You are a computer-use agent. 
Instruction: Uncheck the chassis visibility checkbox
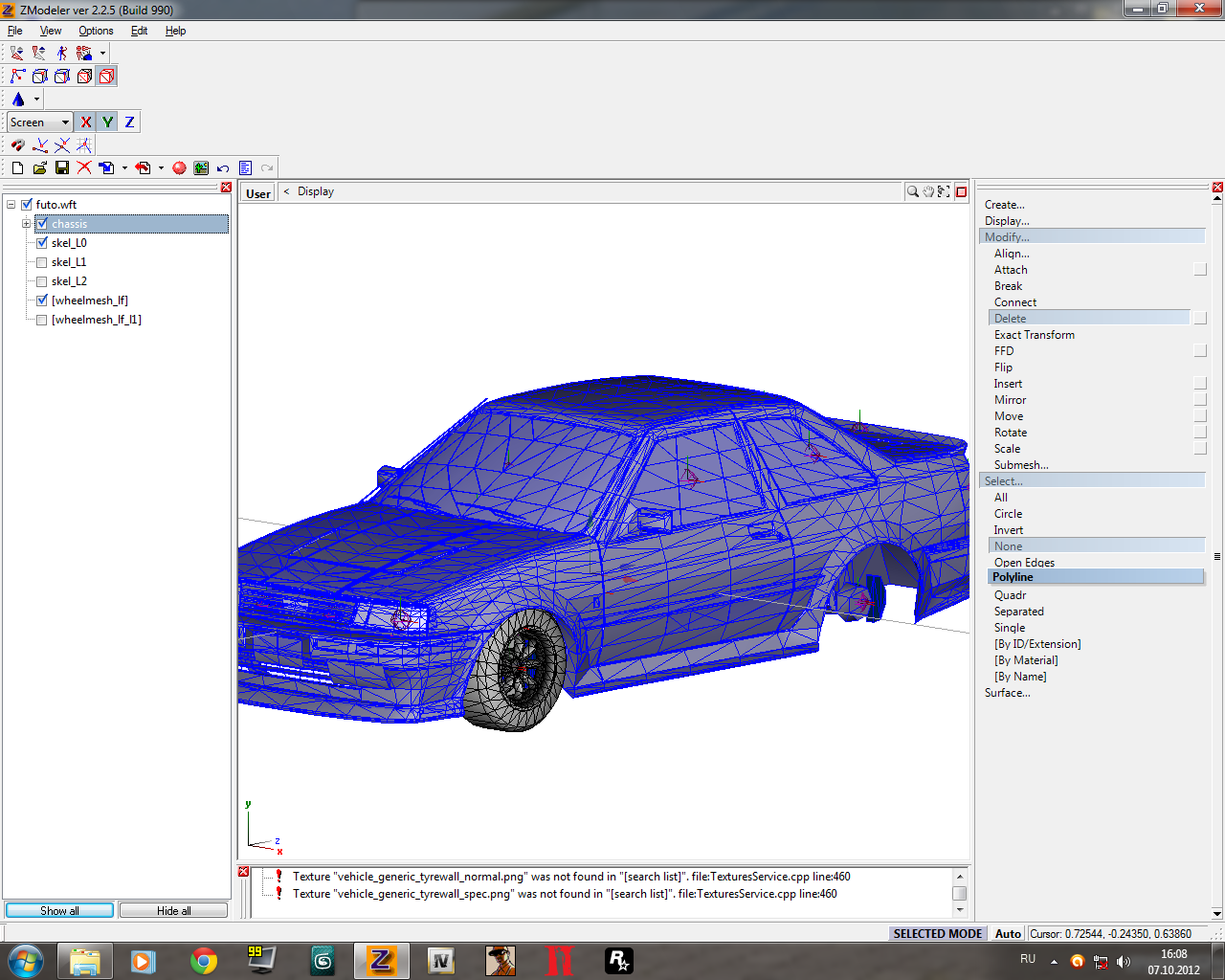42,223
